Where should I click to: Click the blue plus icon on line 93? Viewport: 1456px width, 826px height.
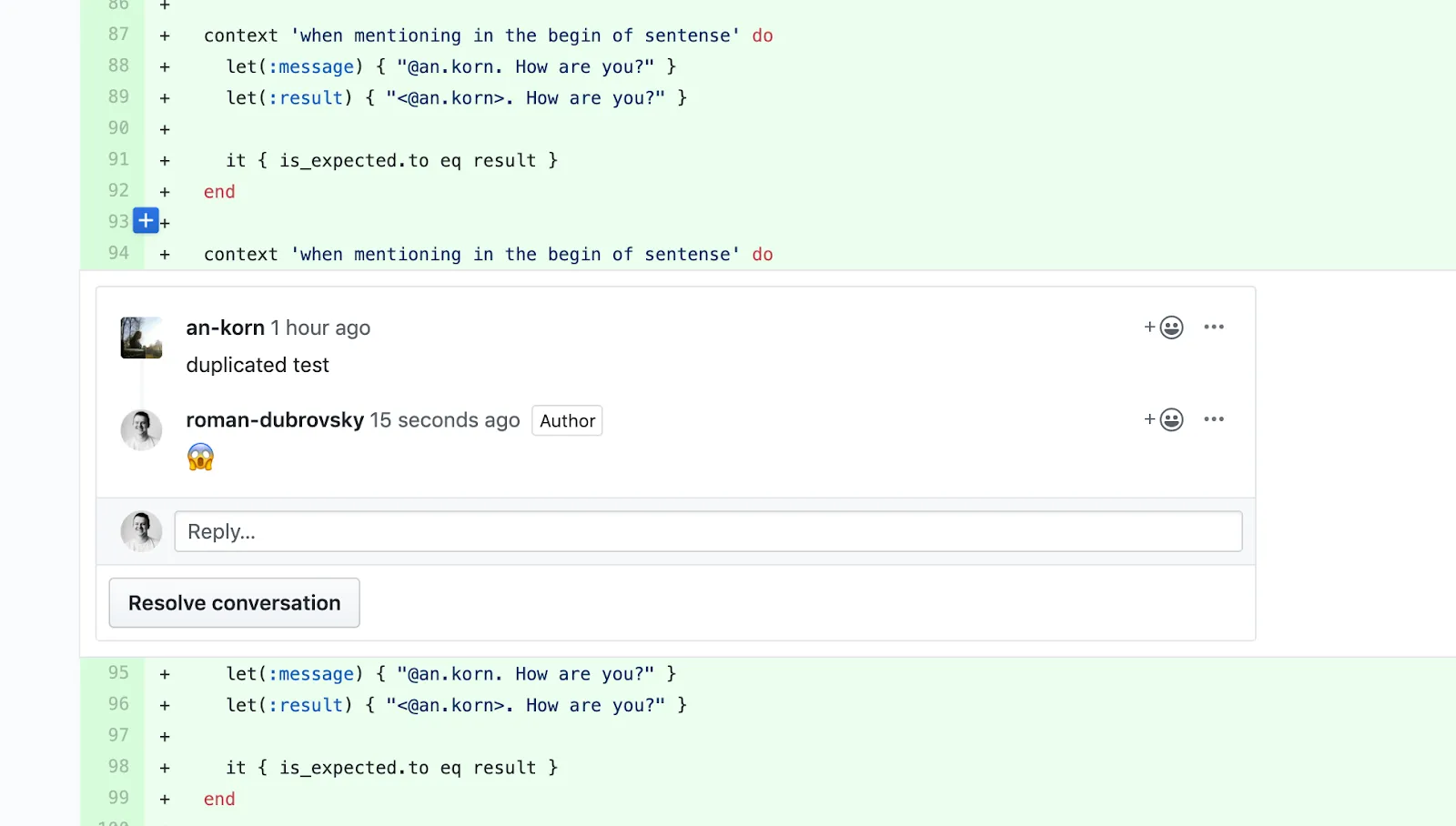pyautogui.click(x=145, y=220)
